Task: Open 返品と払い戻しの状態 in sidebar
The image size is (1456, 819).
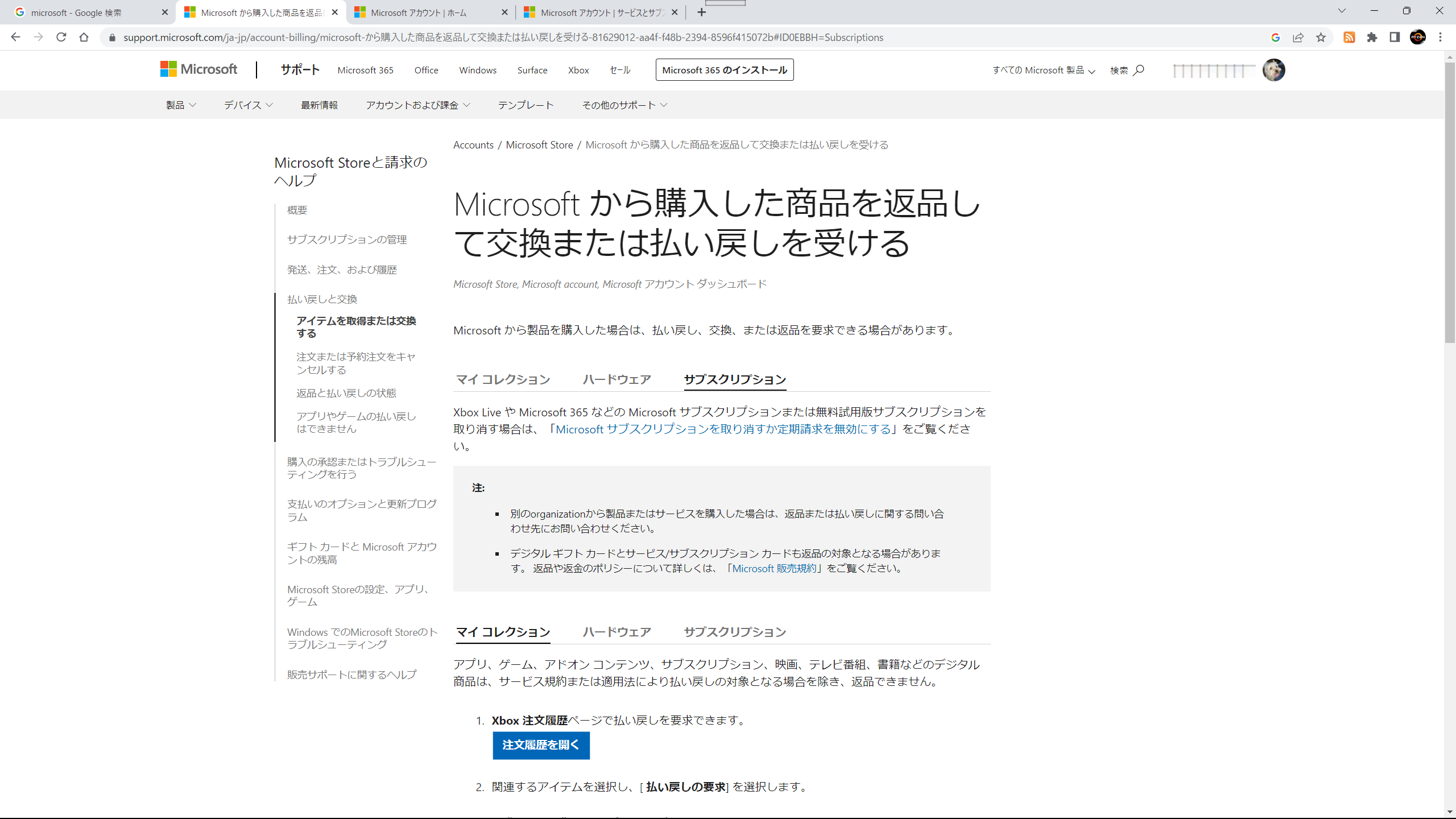Action: (346, 394)
